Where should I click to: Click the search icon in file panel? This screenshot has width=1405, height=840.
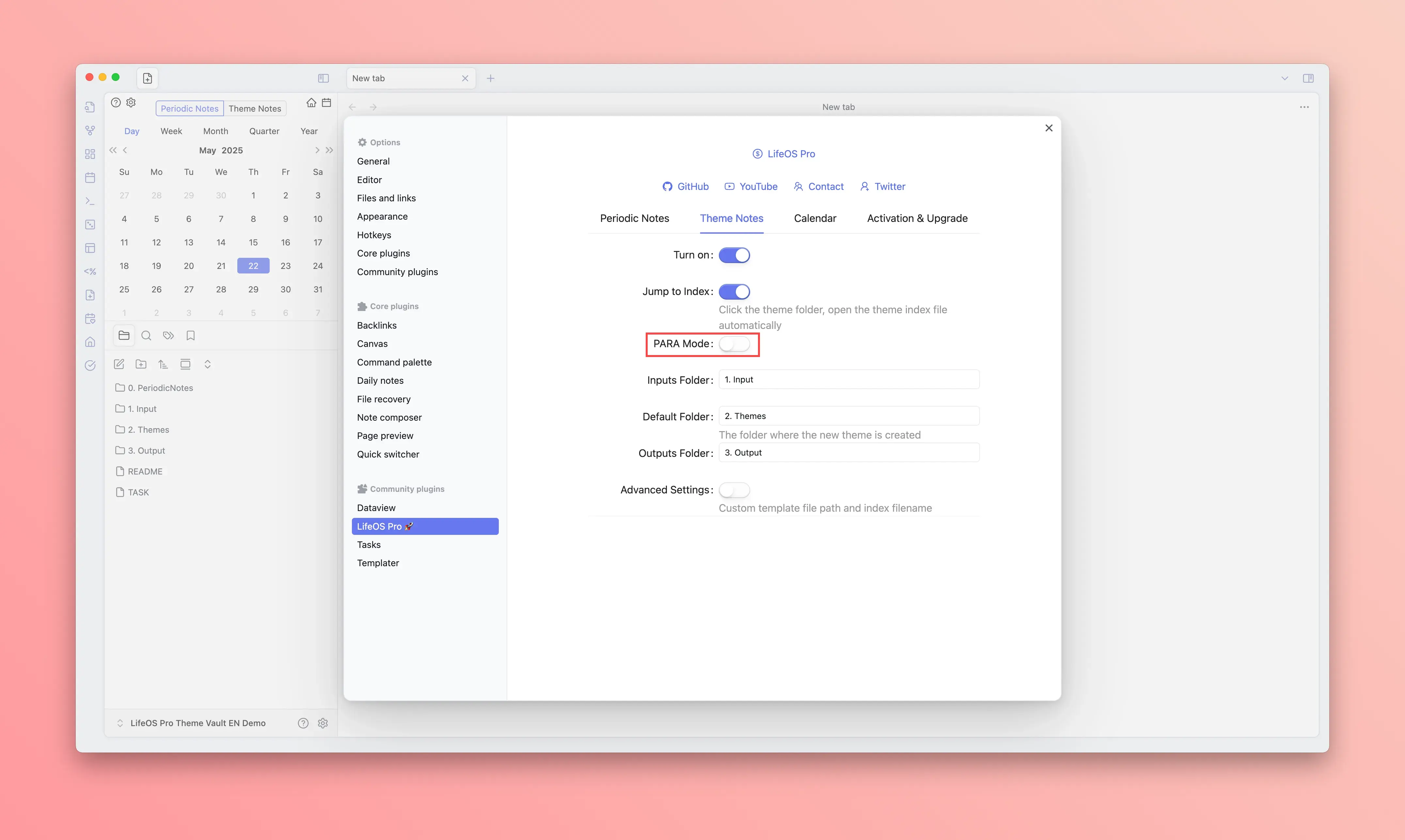pos(146,336)
